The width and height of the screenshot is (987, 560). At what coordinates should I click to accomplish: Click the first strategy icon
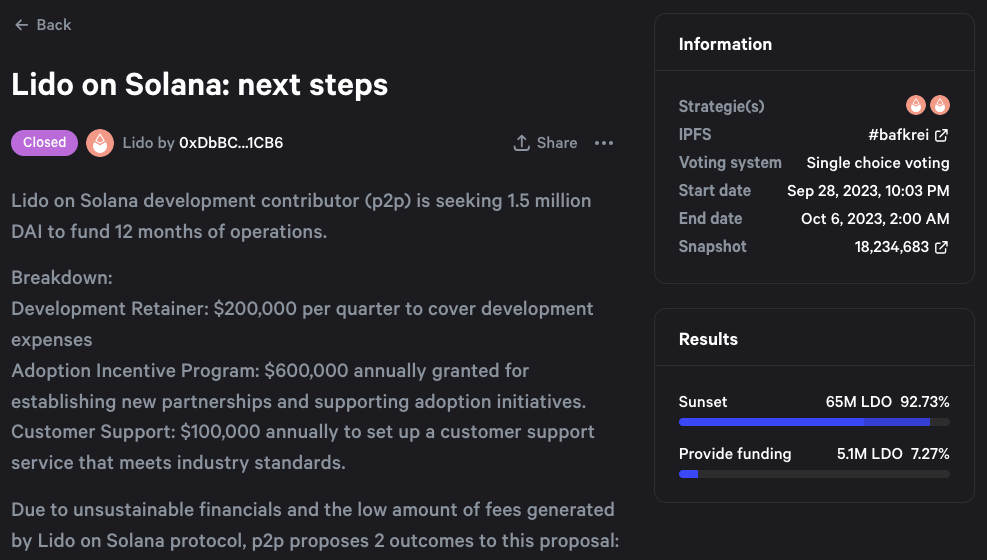point(915,106)
